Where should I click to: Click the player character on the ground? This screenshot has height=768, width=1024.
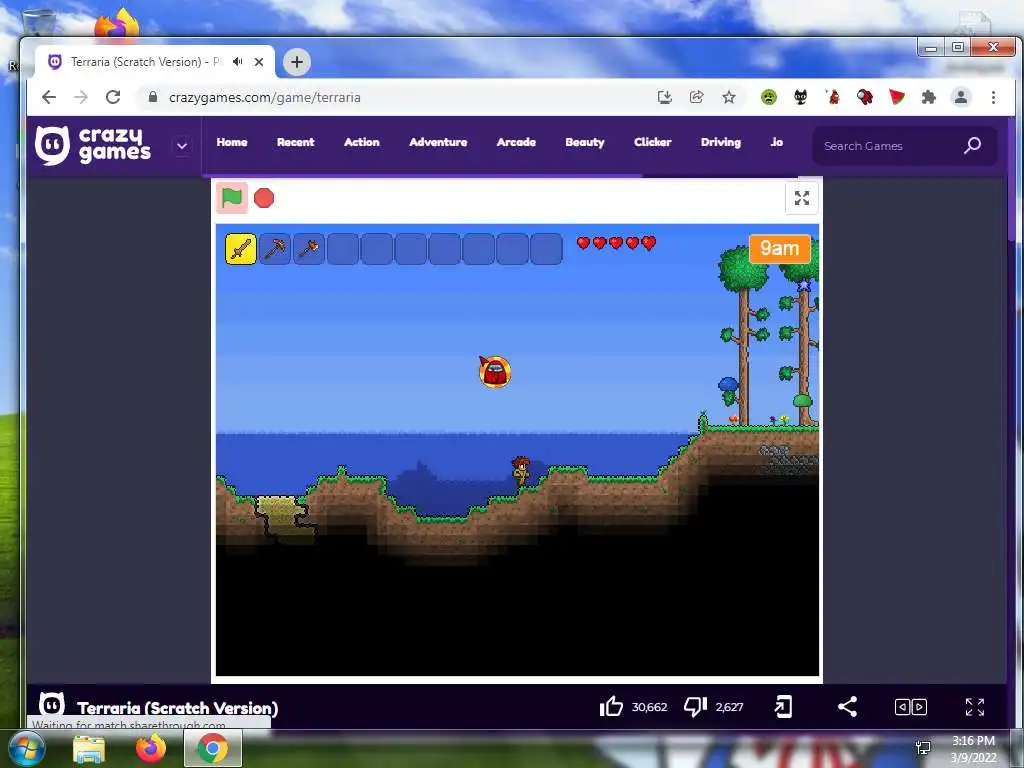point(520,472)
